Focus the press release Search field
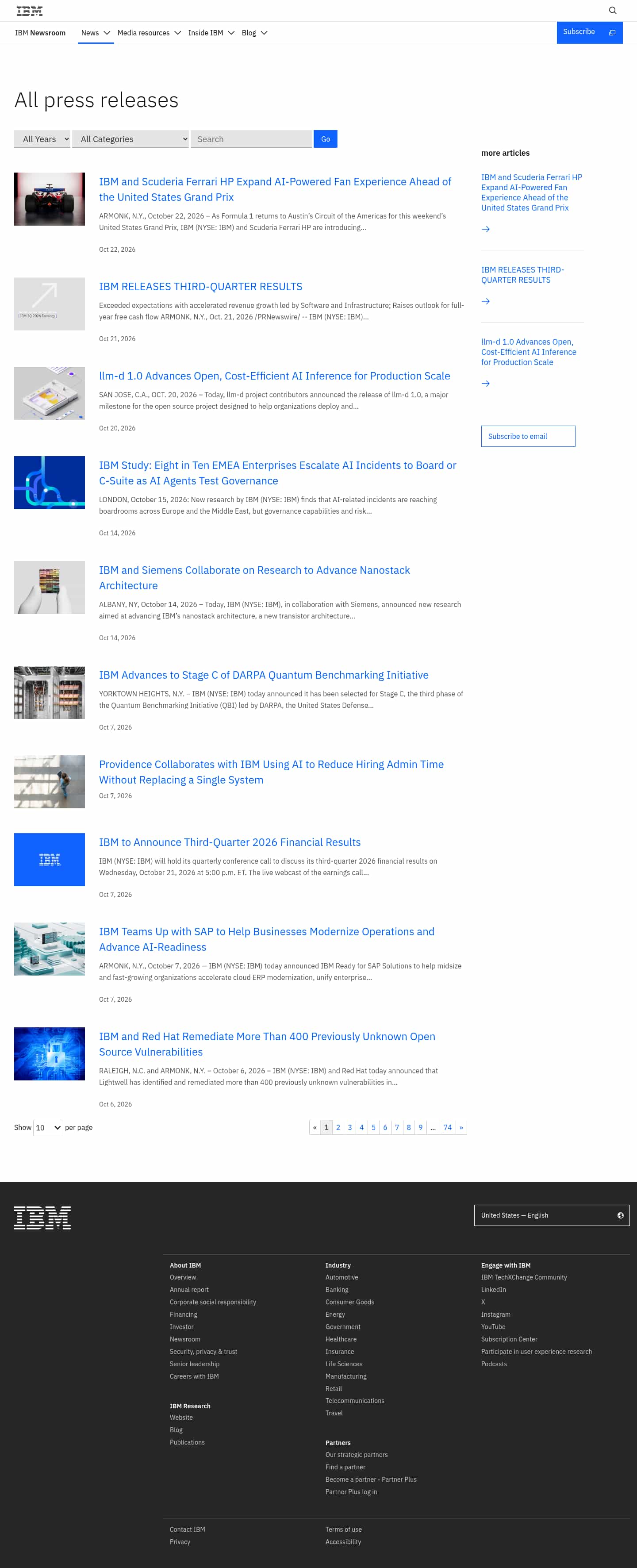Viewport: 637px width, 1568px height. (x=251, y=139)
